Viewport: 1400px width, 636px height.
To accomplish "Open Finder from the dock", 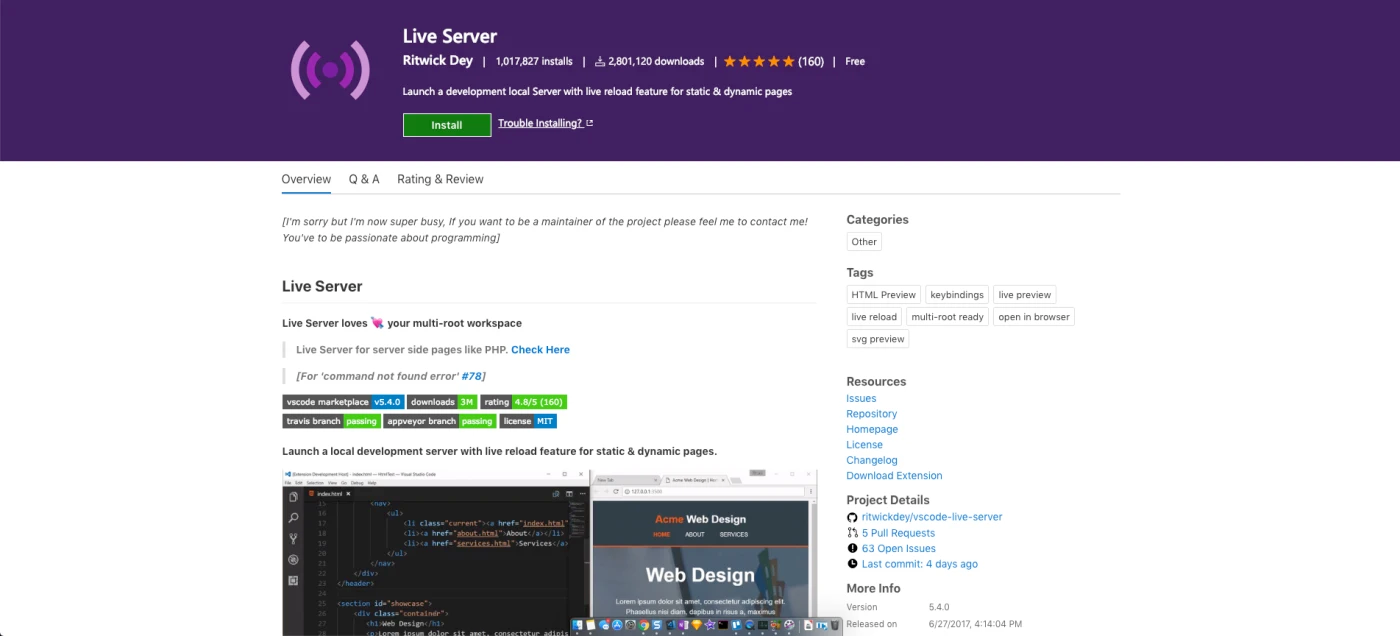I will click(x=577, y=625).
